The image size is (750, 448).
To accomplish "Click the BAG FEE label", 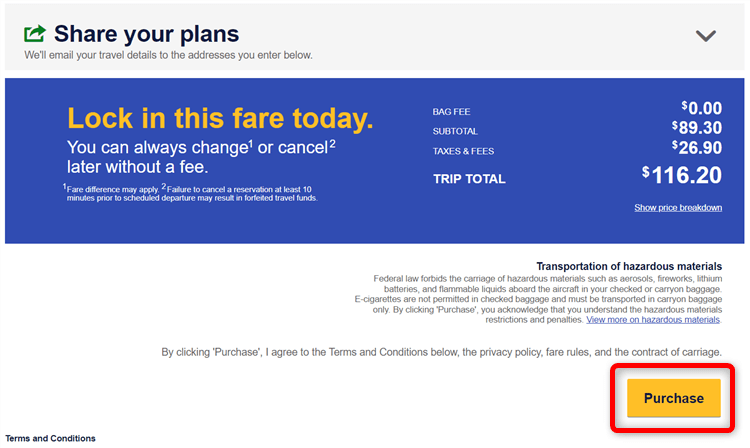I will (450, 111).
